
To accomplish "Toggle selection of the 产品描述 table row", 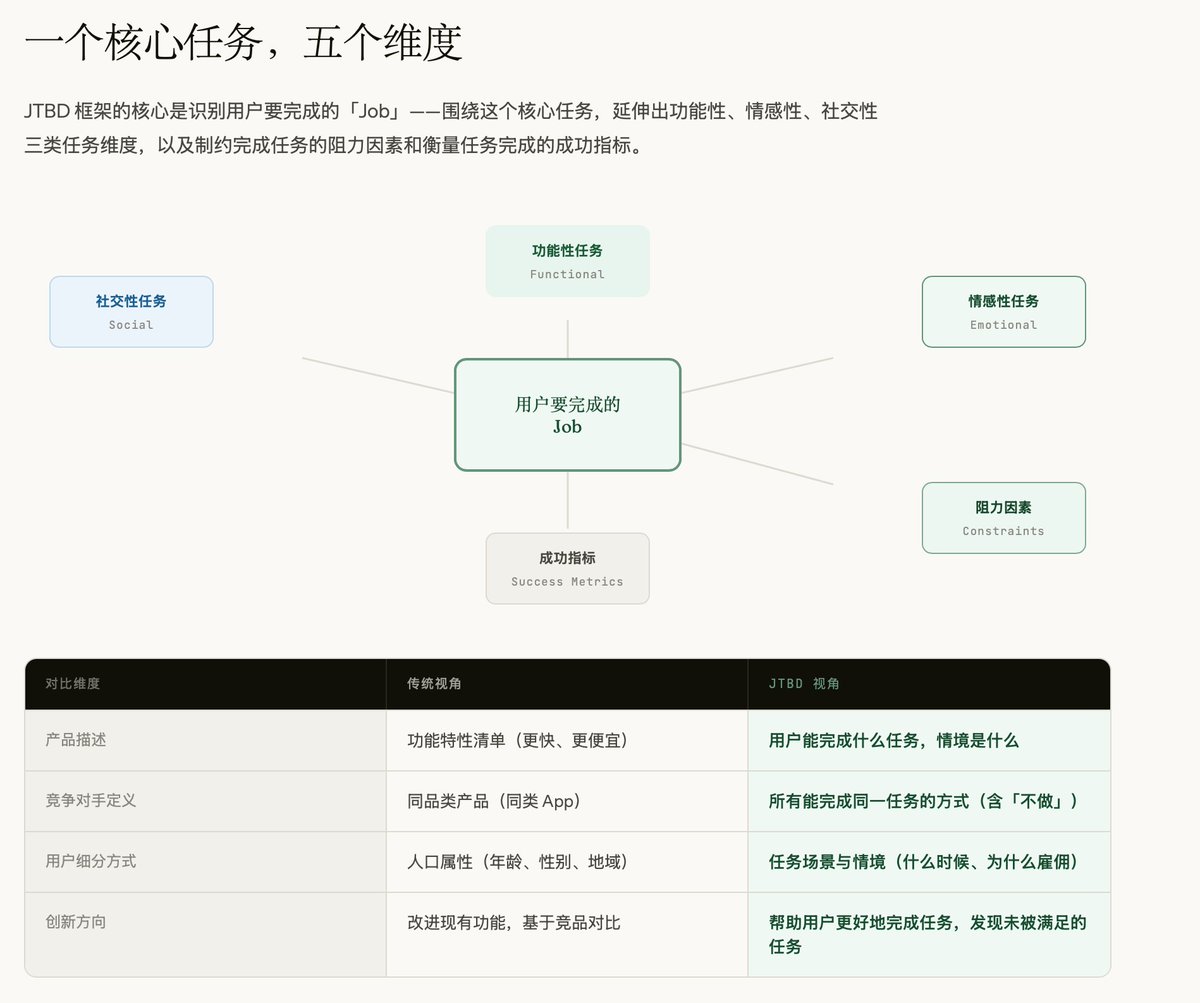I will (x=205, y=740).
